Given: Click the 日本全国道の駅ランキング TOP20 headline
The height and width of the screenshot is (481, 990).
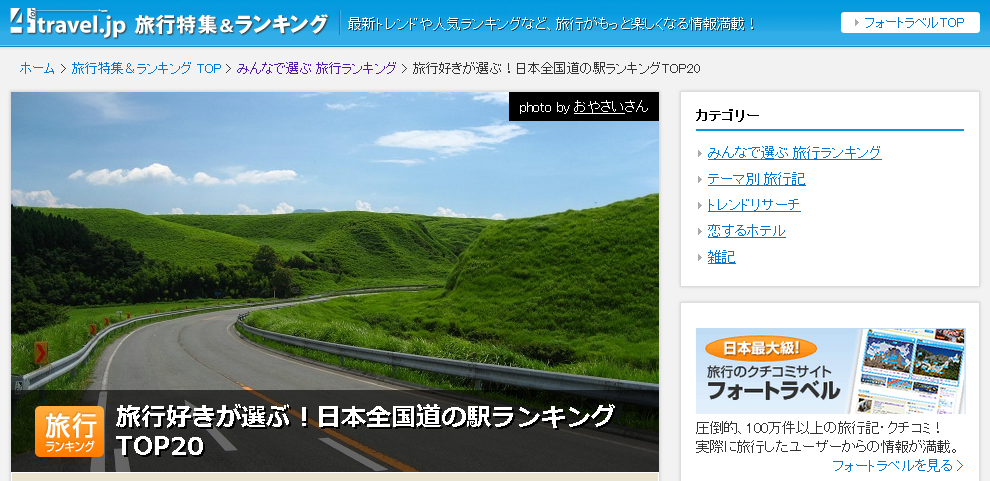Looking at the screenshot, I should [x=365, y=430].
